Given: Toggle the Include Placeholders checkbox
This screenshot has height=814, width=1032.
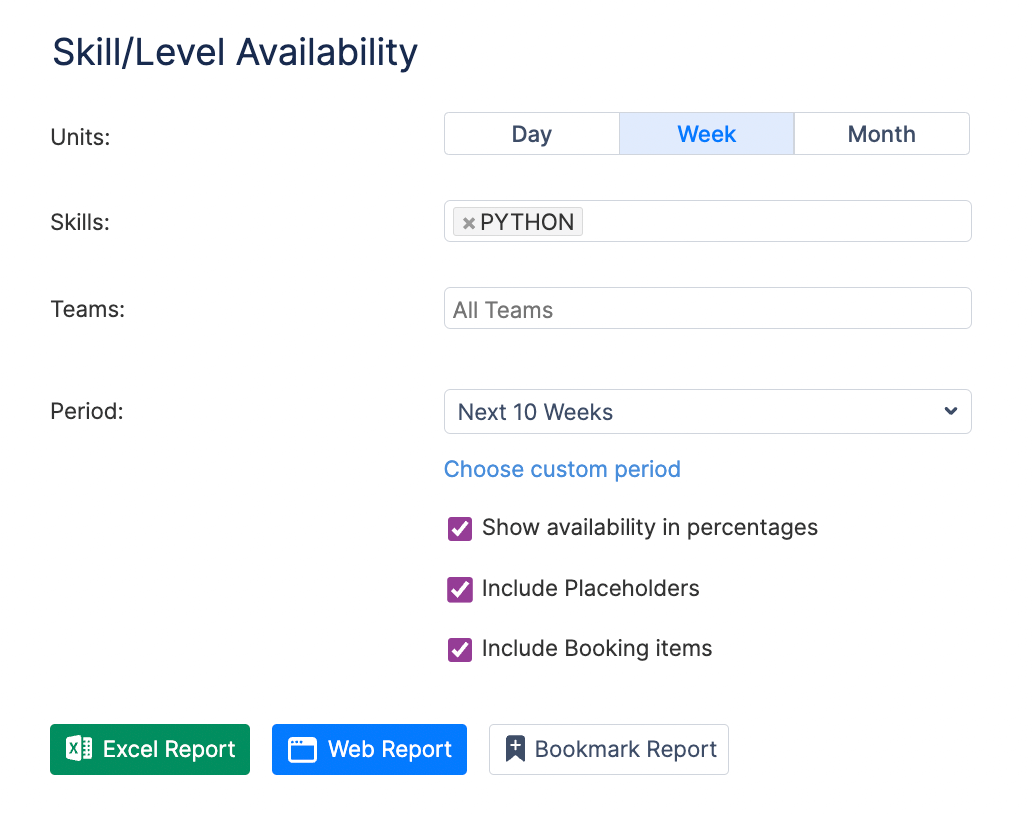Looking at the screenshot, I should (x=460, y=589).
